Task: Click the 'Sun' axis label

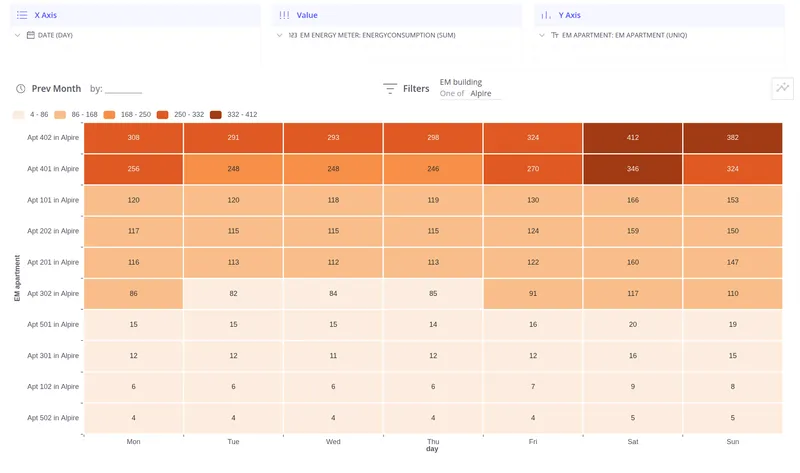Action: pos(733,442)
